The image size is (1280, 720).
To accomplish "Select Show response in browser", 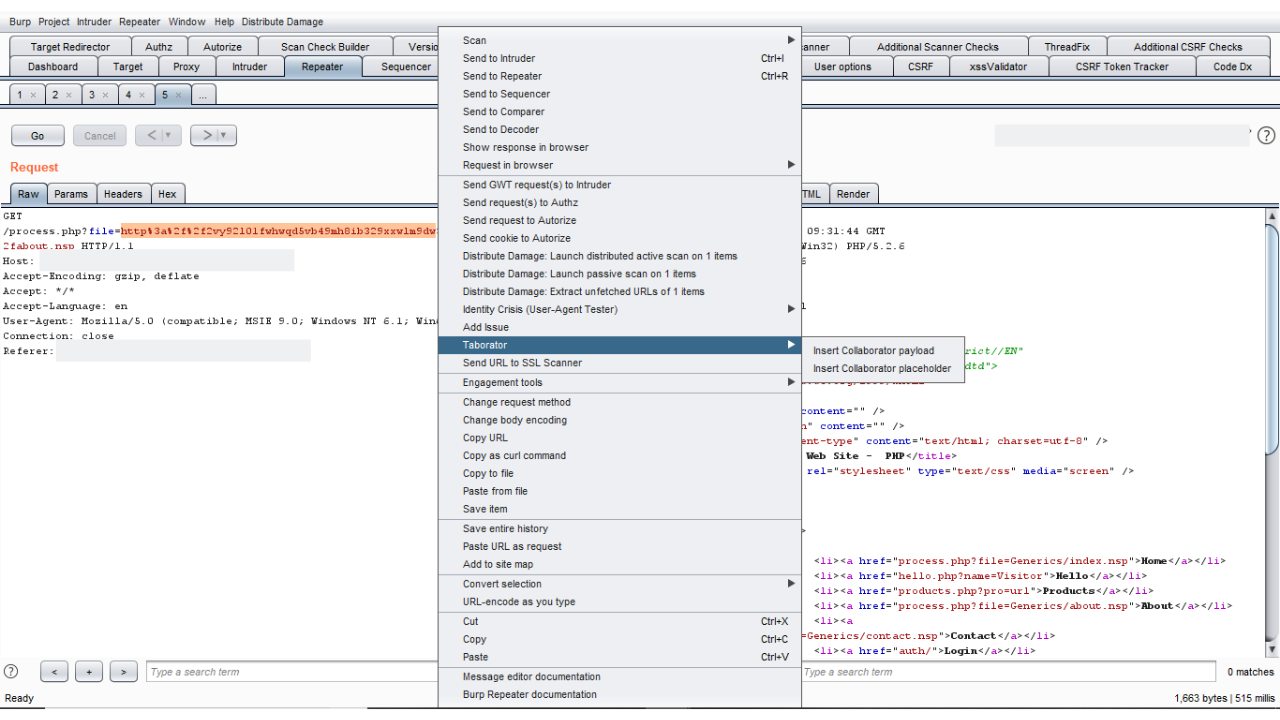I will click(620, 147).
